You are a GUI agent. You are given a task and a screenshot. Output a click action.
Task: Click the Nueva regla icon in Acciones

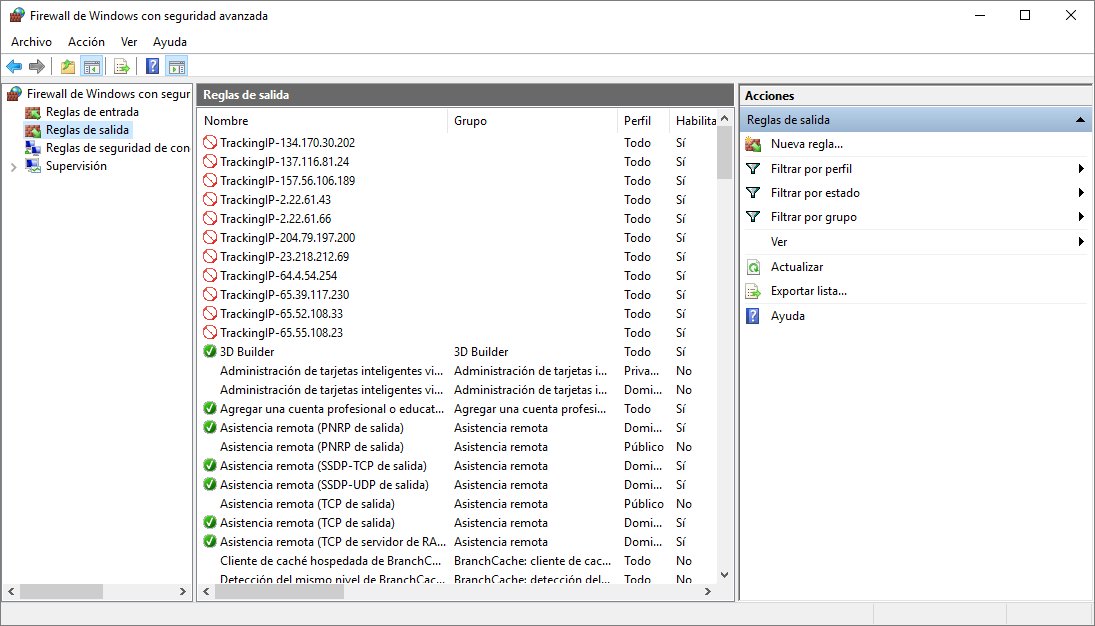pyautogui.click(x=753, y=144)
